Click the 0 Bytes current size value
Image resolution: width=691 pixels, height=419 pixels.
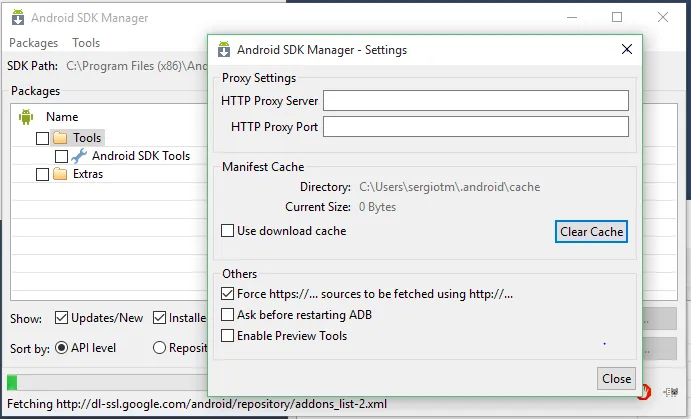tap(377, 207)
